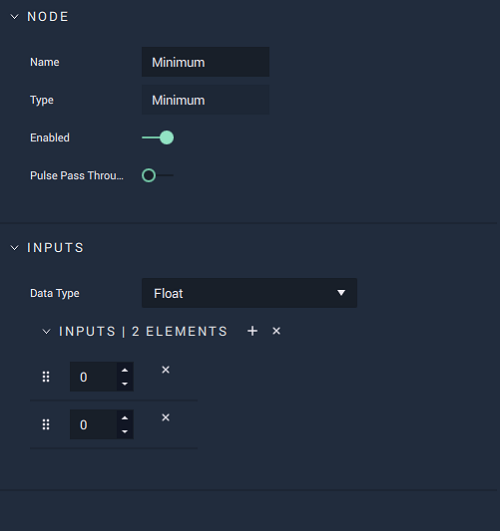Collapse the NODE section
The image size is (500, 531).
[x=15, y=17]
